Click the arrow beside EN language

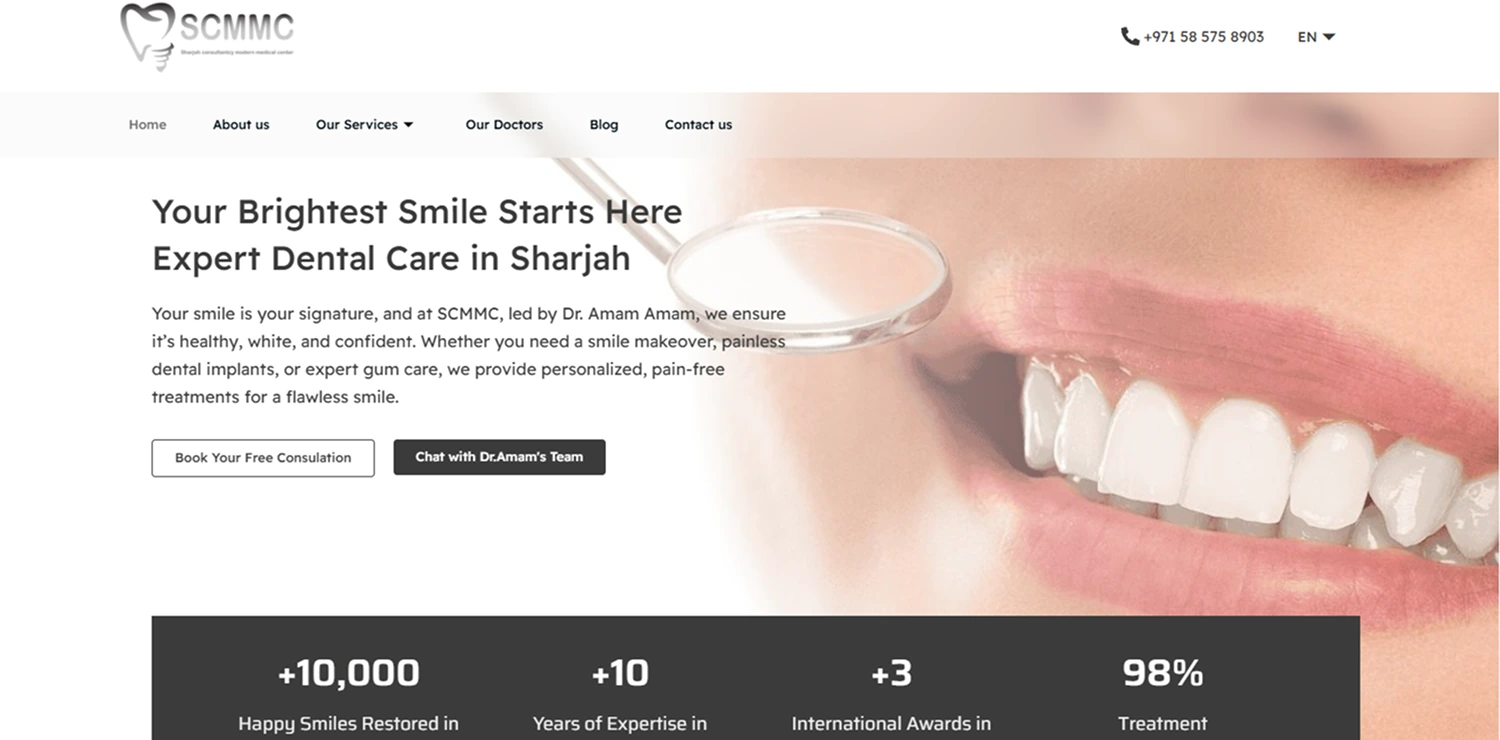(1329, 37)
